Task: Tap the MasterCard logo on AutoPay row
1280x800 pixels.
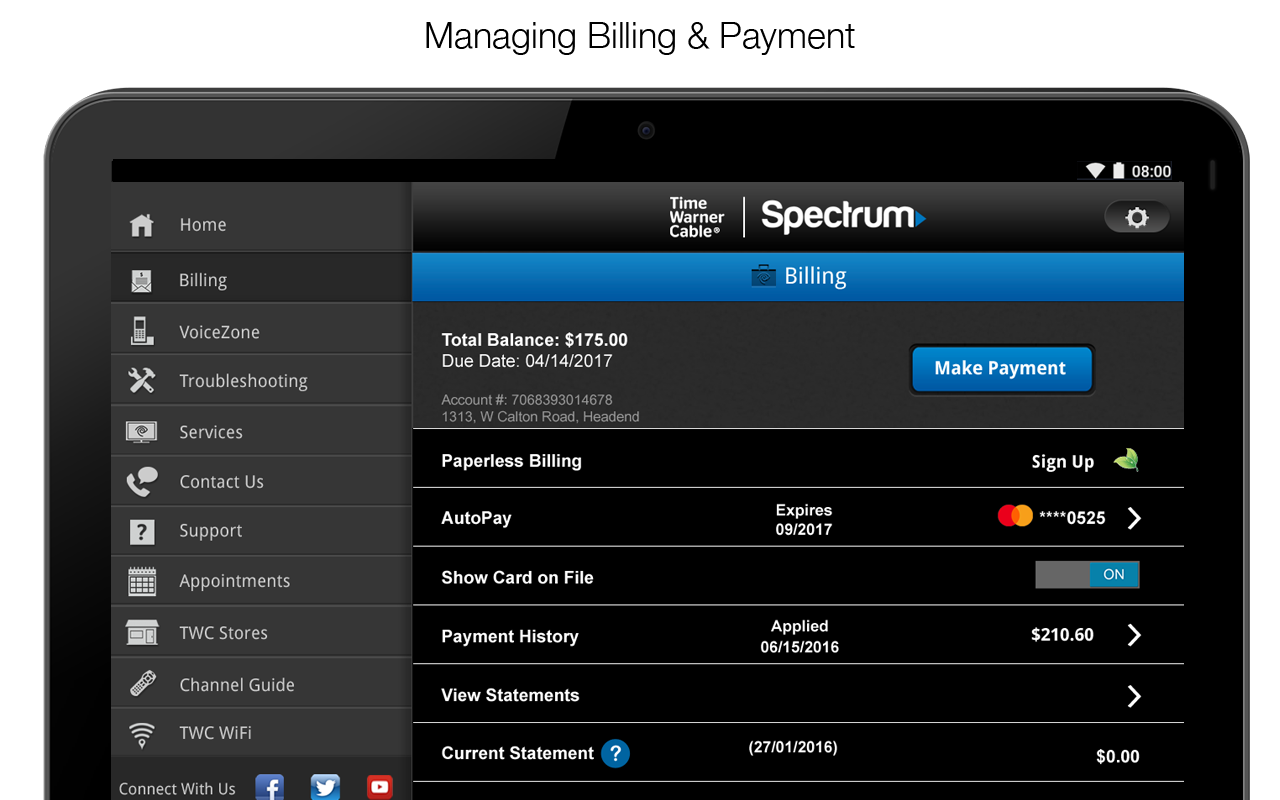Action: (1015, 516)
